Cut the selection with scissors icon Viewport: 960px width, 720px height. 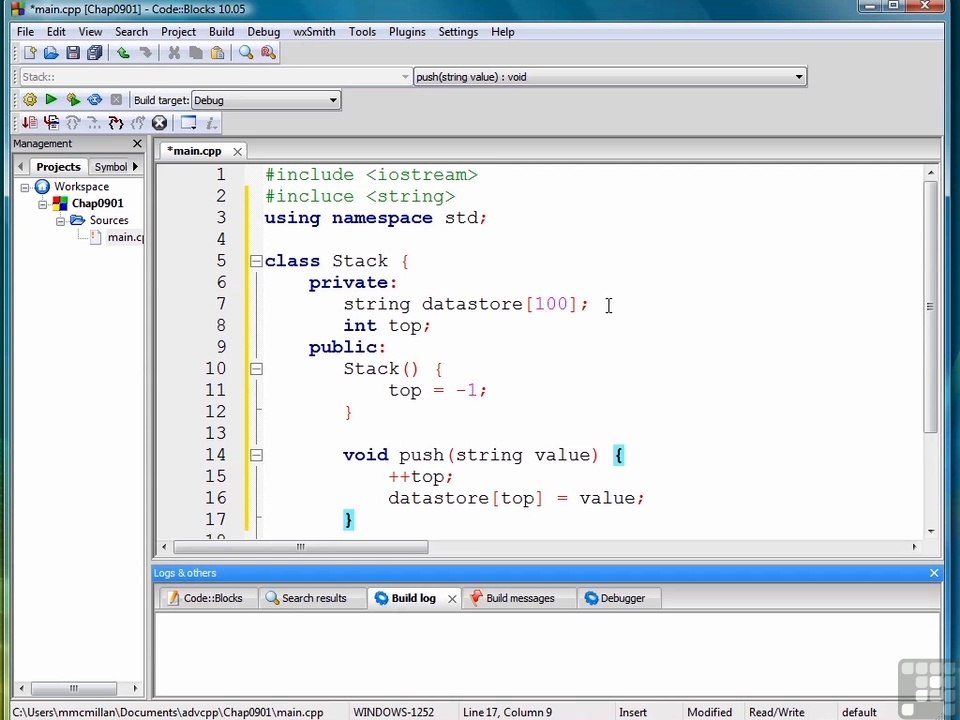174,53
